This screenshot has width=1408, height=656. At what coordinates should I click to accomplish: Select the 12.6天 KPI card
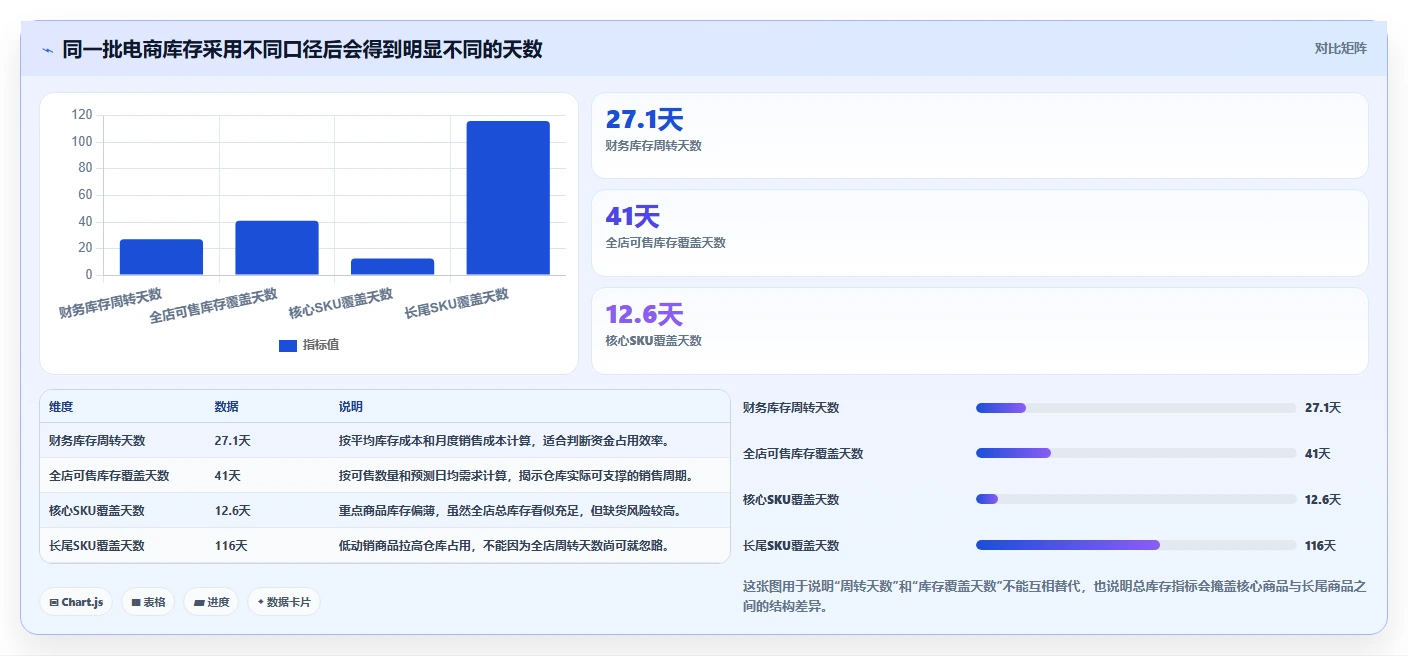click(x=979, y=331)
